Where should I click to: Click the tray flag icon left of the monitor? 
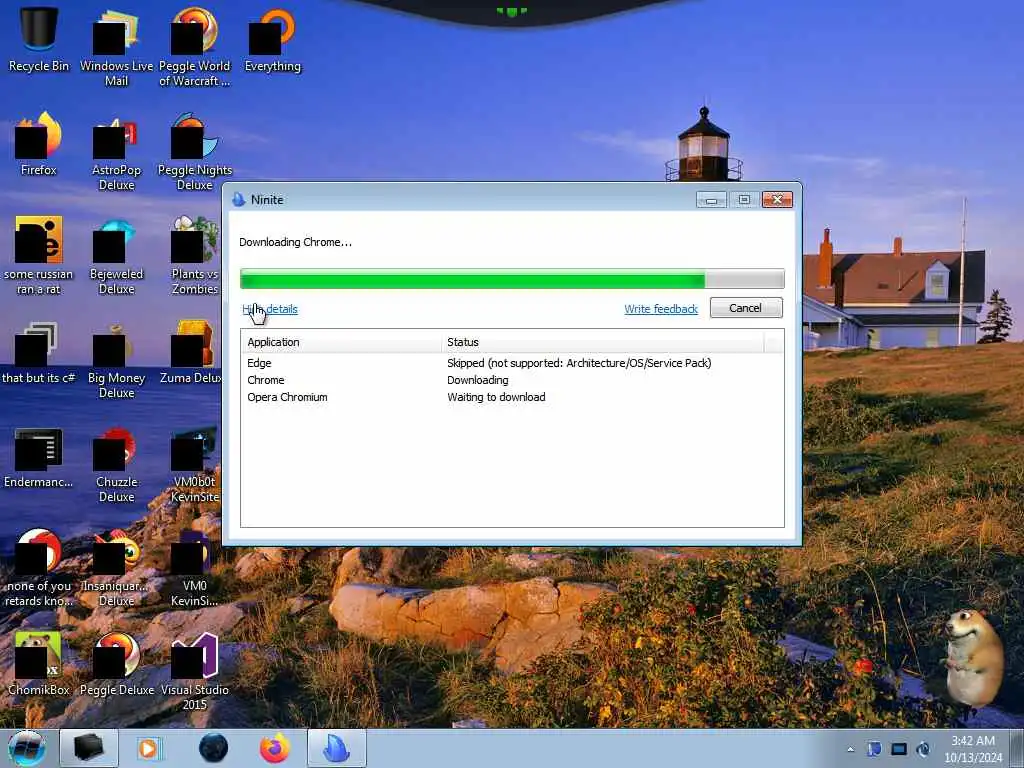point(874,749)
